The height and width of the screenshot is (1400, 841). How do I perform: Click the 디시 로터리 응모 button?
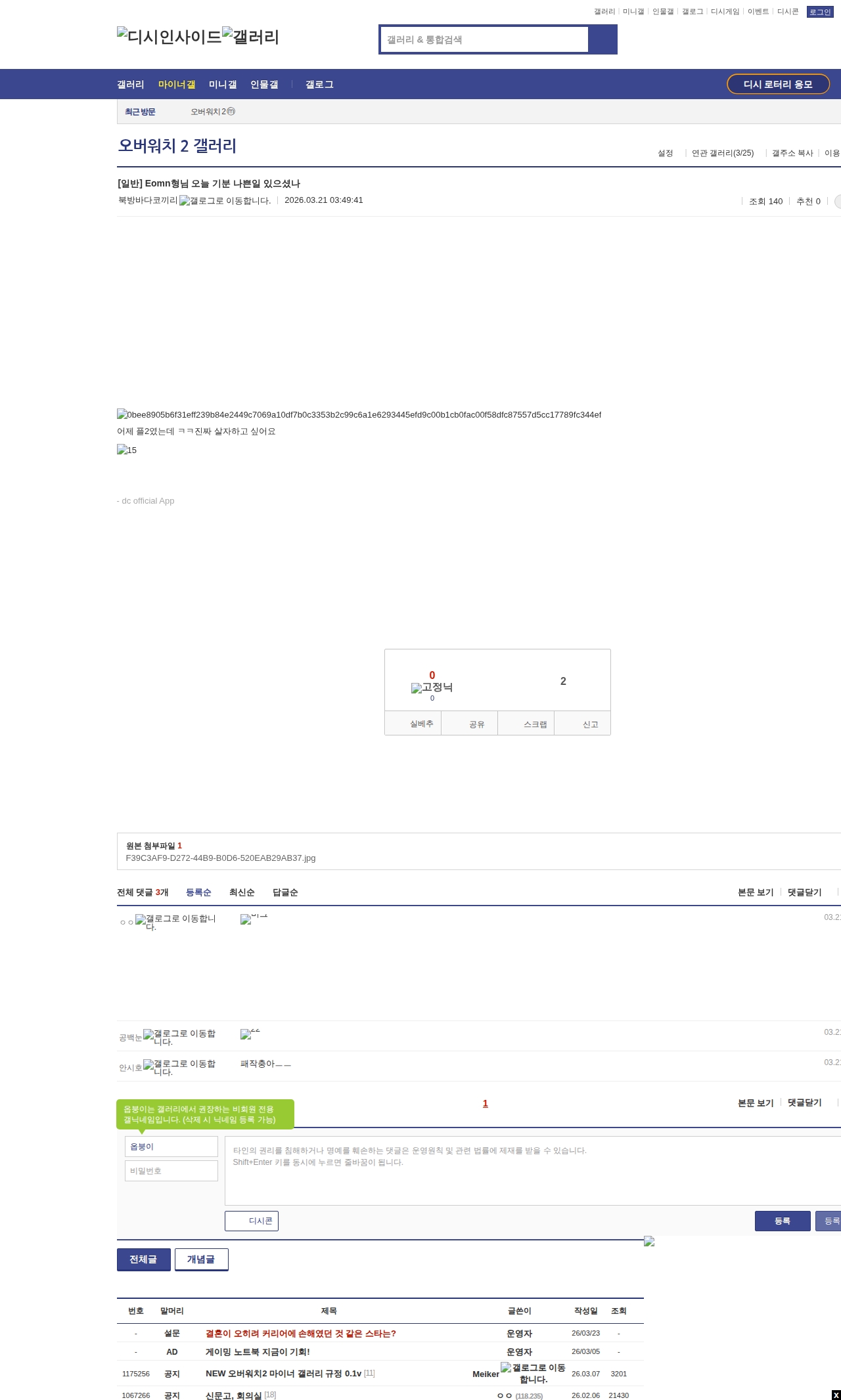point(778,84)
